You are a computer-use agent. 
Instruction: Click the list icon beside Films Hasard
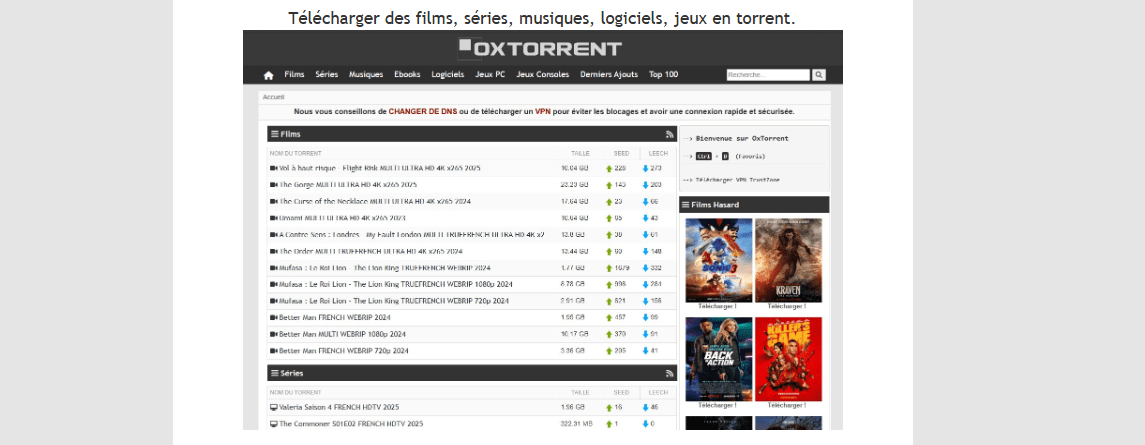(x=686, y=205)
